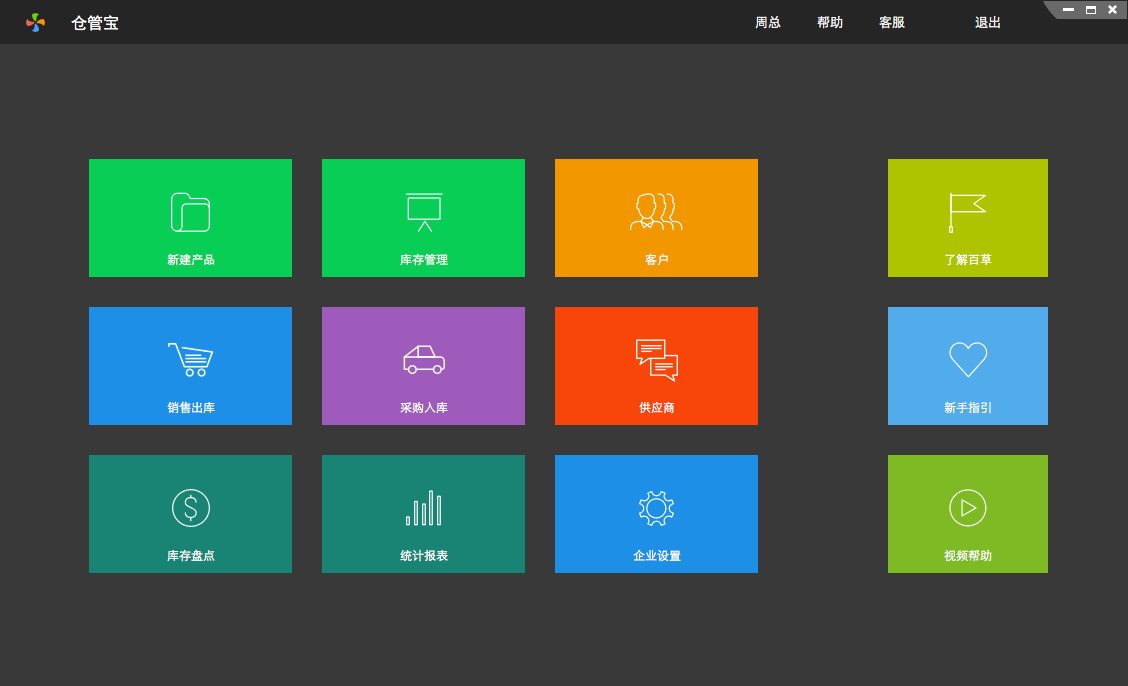Screen dimensions: 1128x686
Task: Open the 统计报表 bar chart icon
Action: [423, 508]
